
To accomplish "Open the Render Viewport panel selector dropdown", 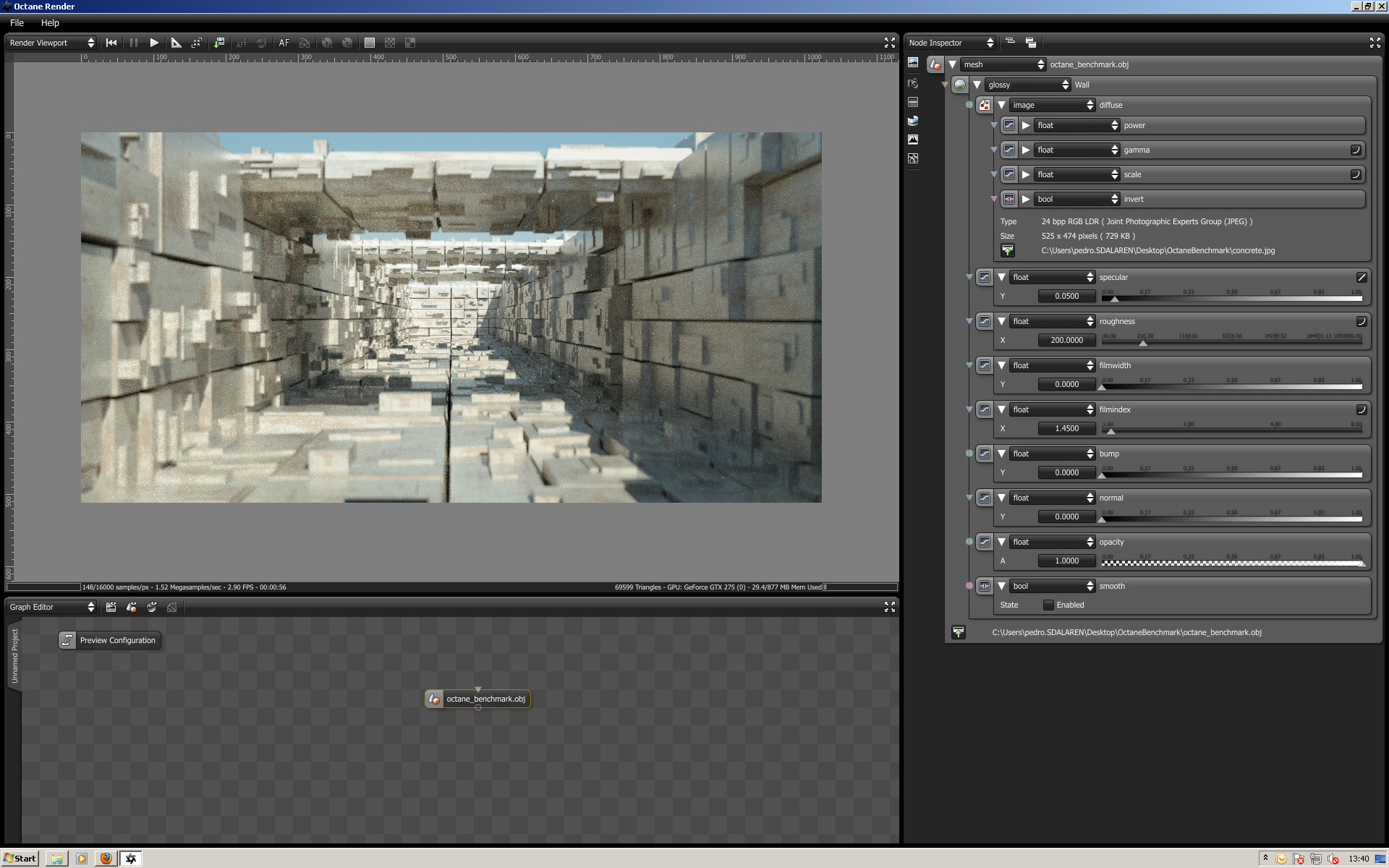I will coord(51,43).
